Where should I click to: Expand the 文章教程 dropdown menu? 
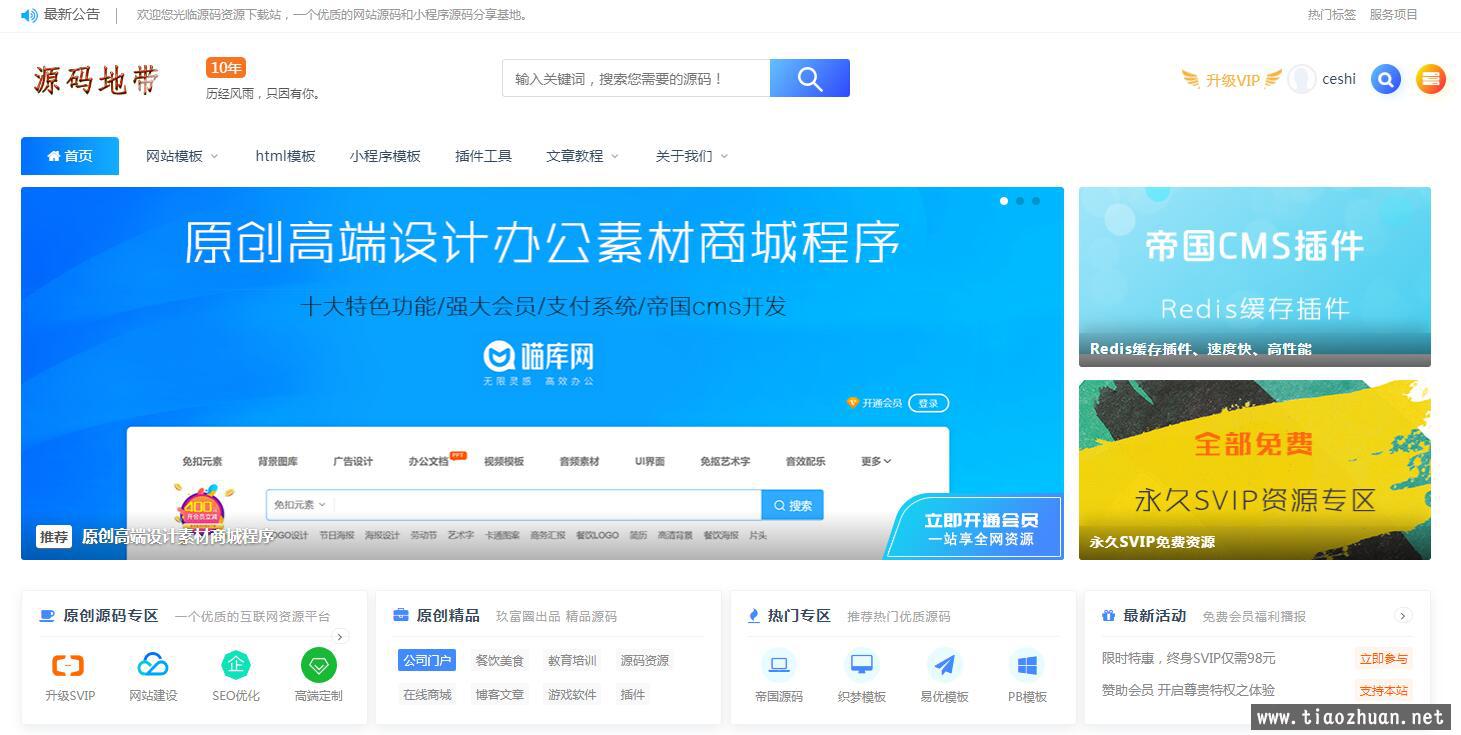point(582,156)
